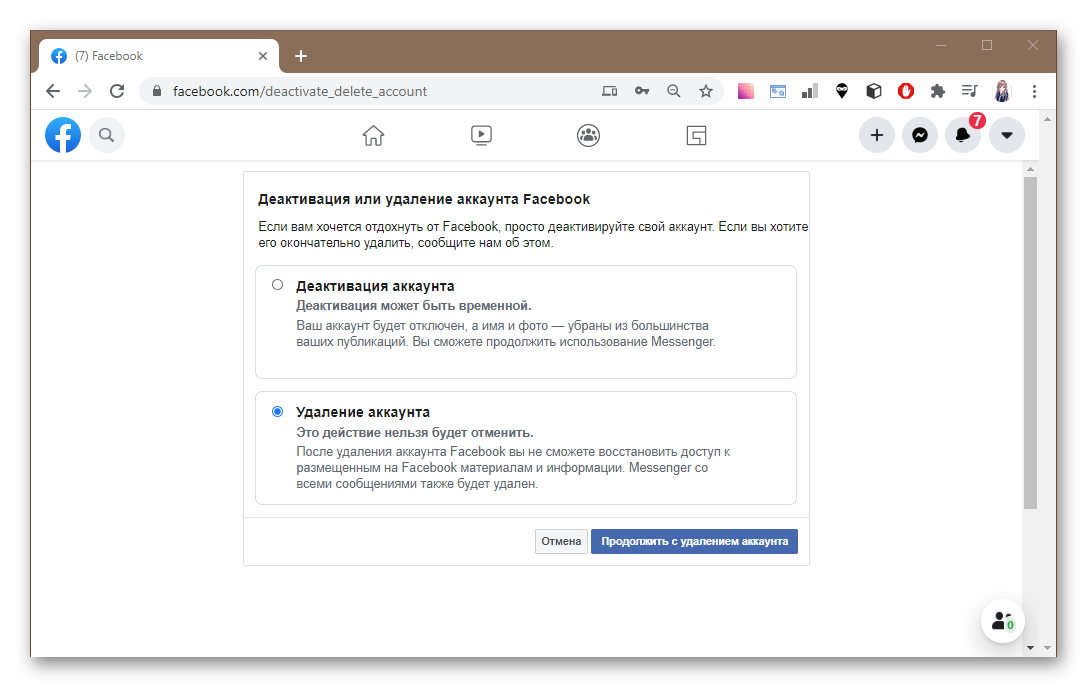Click the address bar URL
The height and width of the screenshot is (687, 1087).
(299, 92)
